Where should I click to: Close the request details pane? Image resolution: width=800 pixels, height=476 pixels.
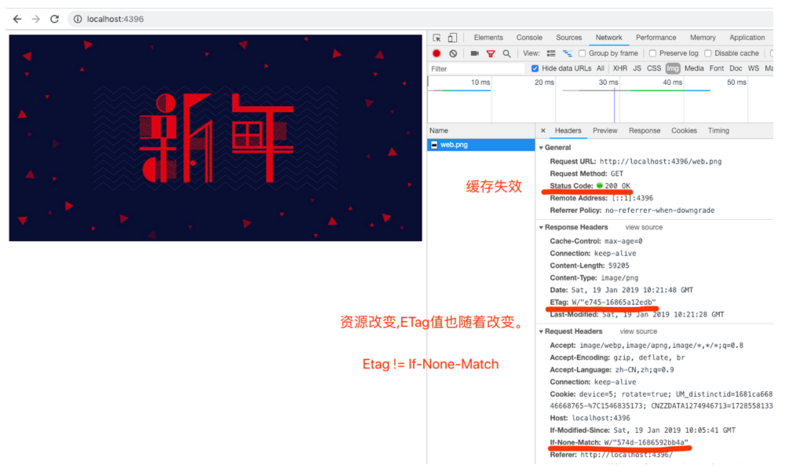[543, 131]
